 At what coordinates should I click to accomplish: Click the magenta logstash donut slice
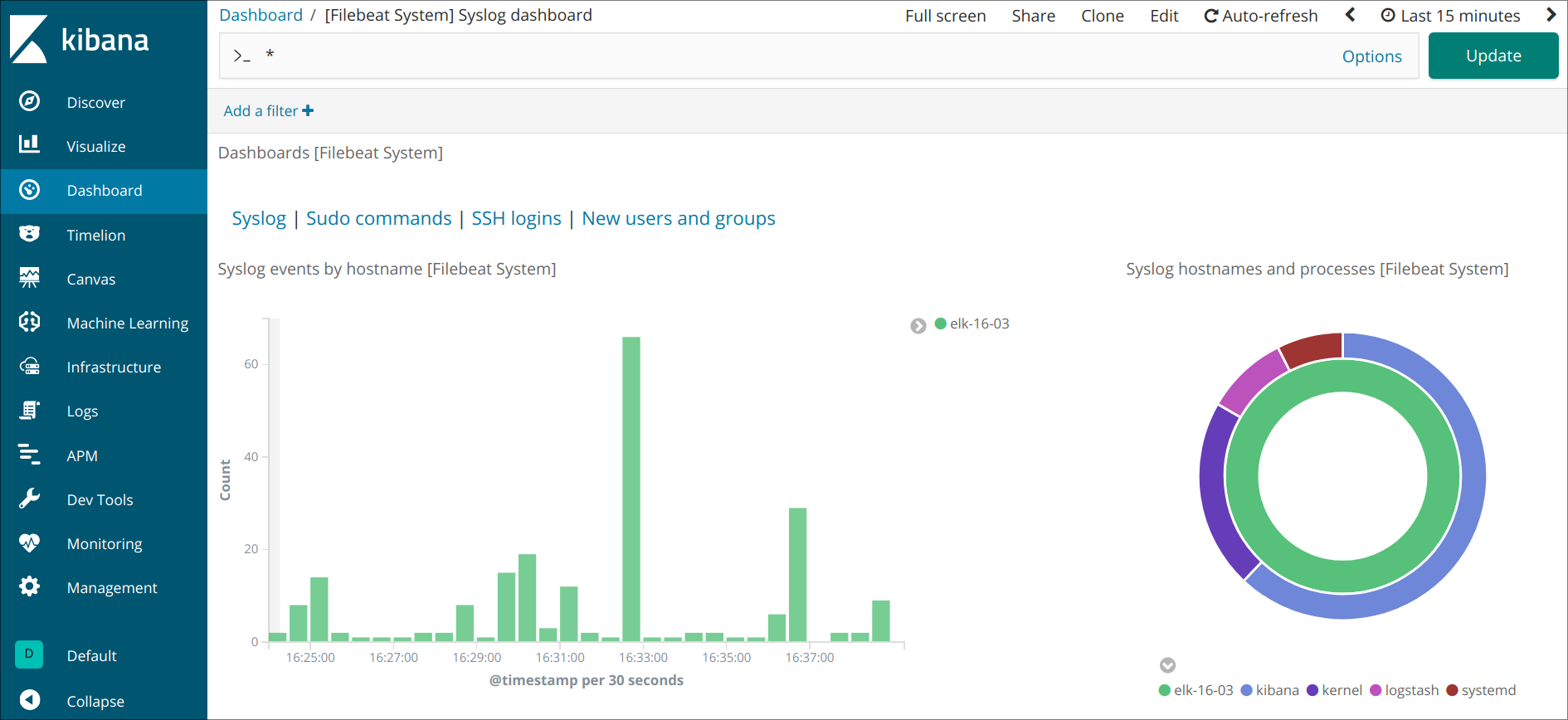click(x=1254, y=382)
